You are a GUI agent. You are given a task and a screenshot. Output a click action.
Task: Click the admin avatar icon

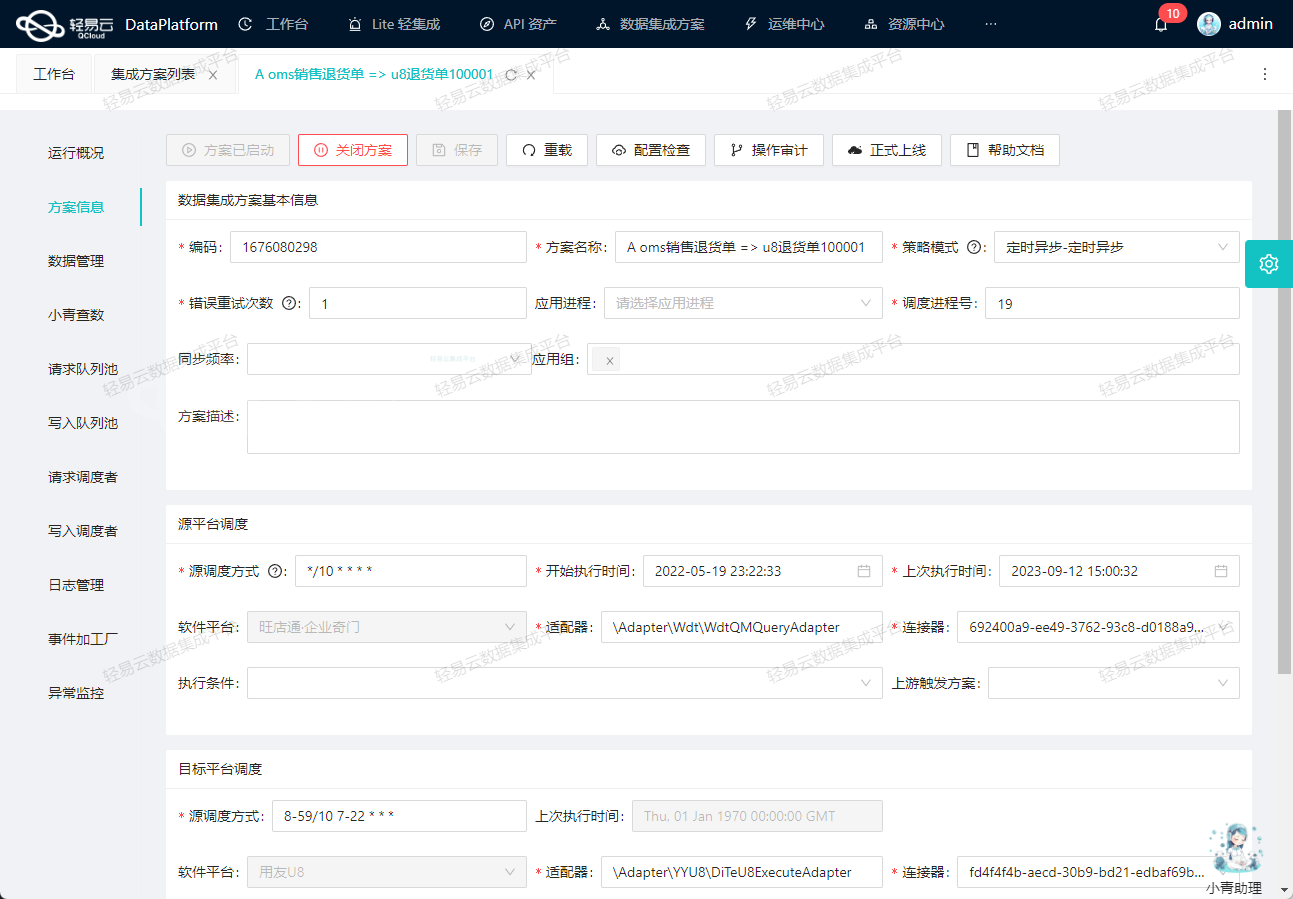(x=1208, y=24)
